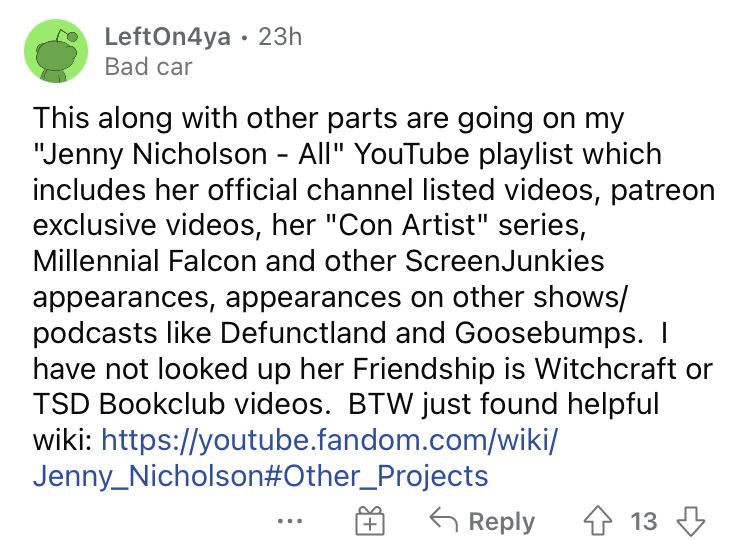Downvote the comment with the down arrow

point(691,521)
